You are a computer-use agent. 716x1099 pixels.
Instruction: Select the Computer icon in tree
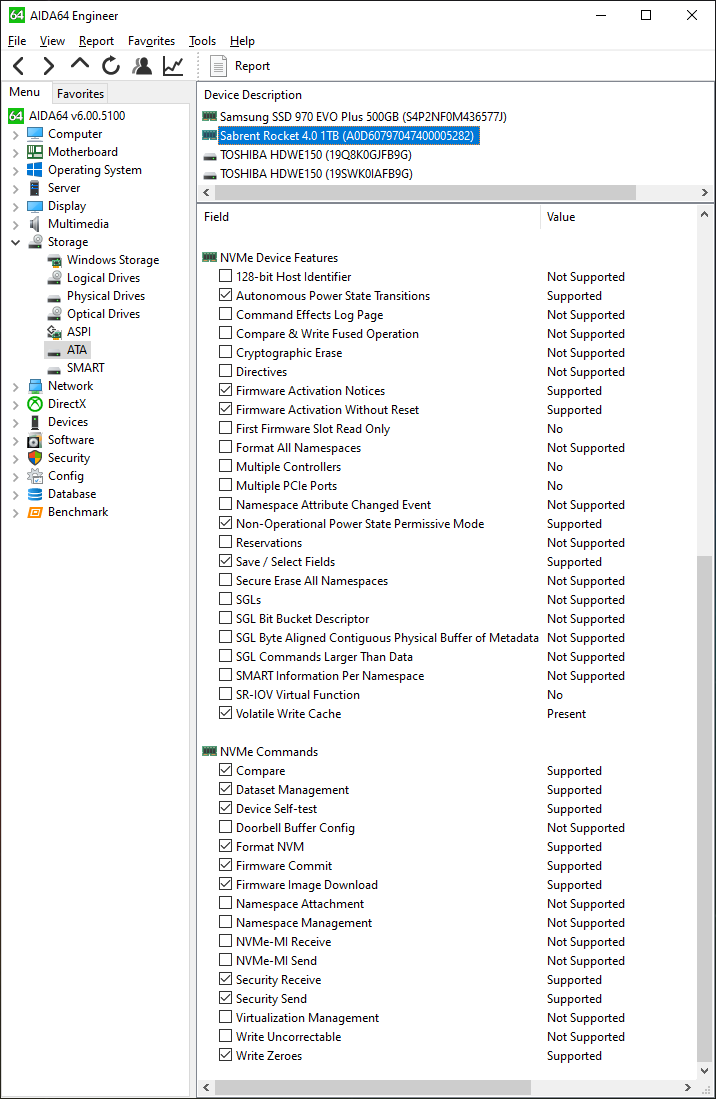(x=35, y=134)
